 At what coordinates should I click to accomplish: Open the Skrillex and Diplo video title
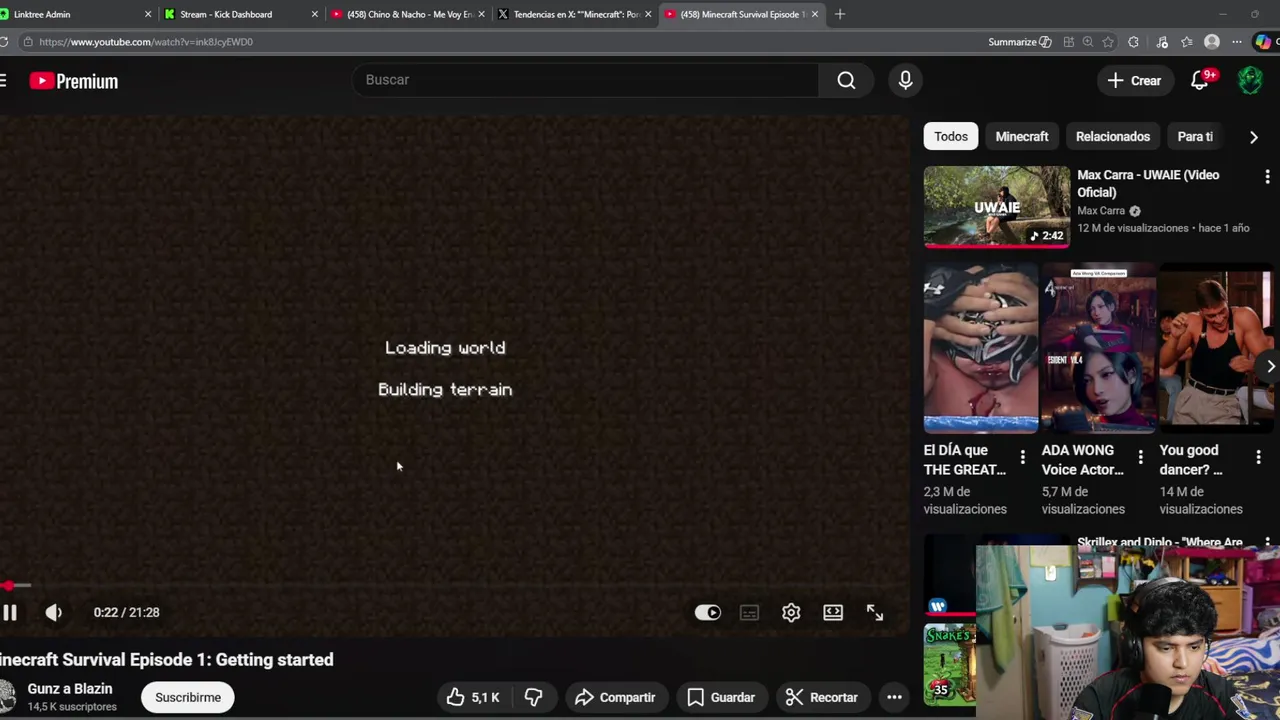[x=1160, y=542]
